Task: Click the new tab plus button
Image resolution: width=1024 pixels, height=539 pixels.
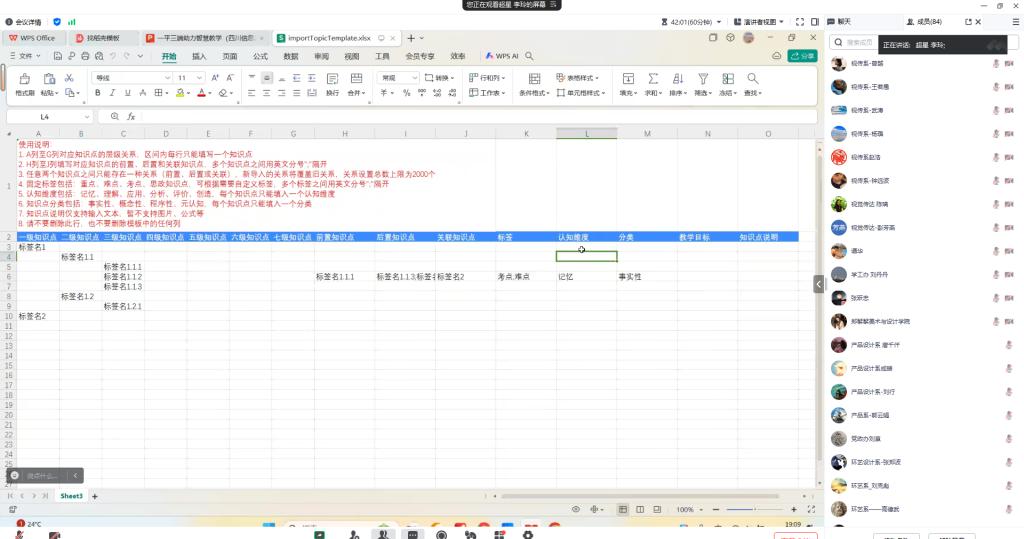Action: point(411,38)
